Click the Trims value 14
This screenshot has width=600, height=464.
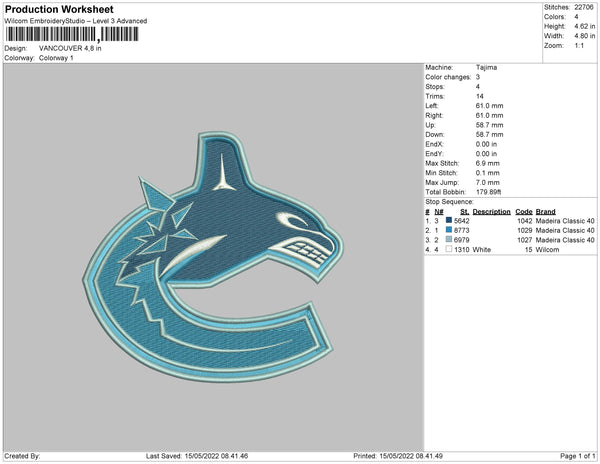tap(479, 96)
